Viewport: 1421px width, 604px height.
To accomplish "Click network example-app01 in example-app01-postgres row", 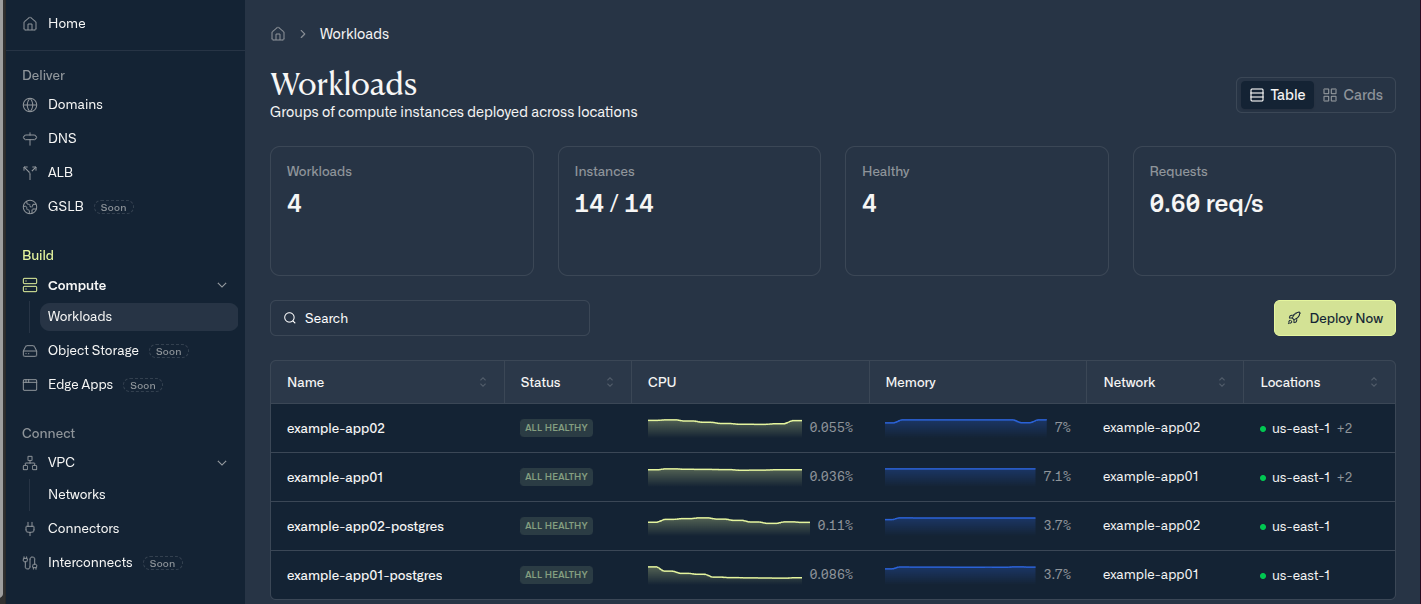I will coord(1151,574).
